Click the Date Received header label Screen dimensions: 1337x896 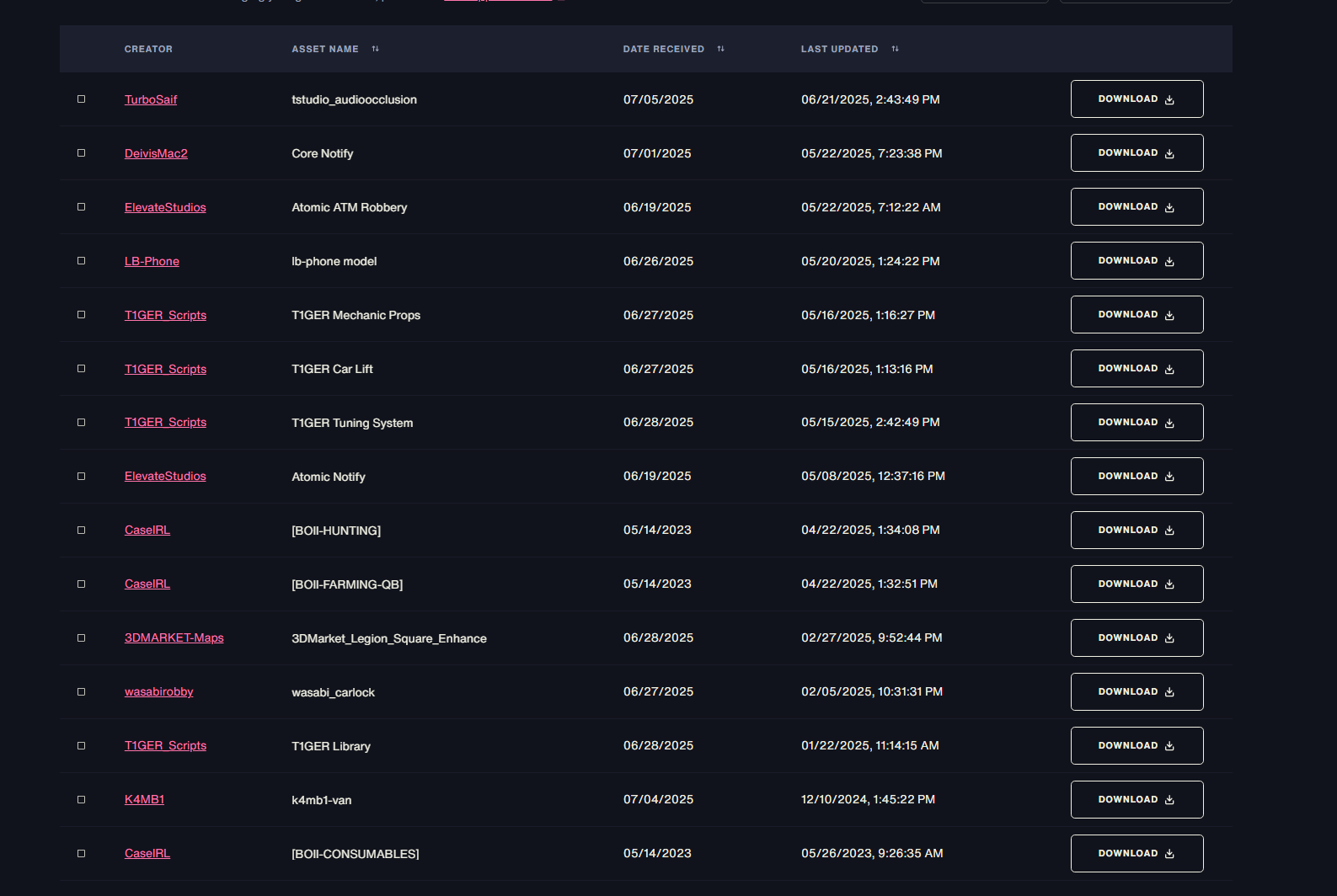click(664, 49)
